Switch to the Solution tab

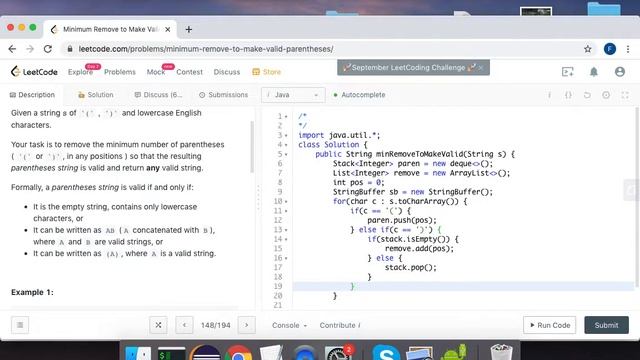coord(96,95)
